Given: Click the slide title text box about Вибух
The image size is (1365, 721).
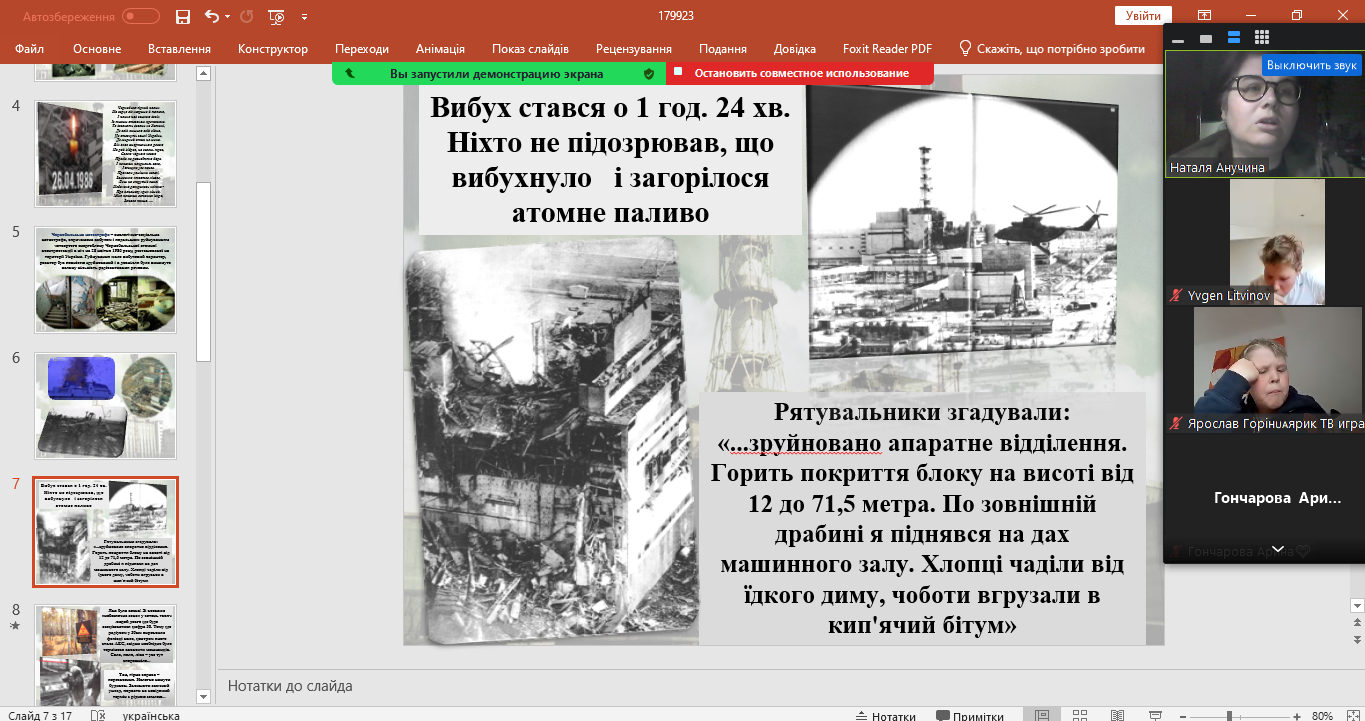Looking at the screenshot, I should tap(611, 161).
